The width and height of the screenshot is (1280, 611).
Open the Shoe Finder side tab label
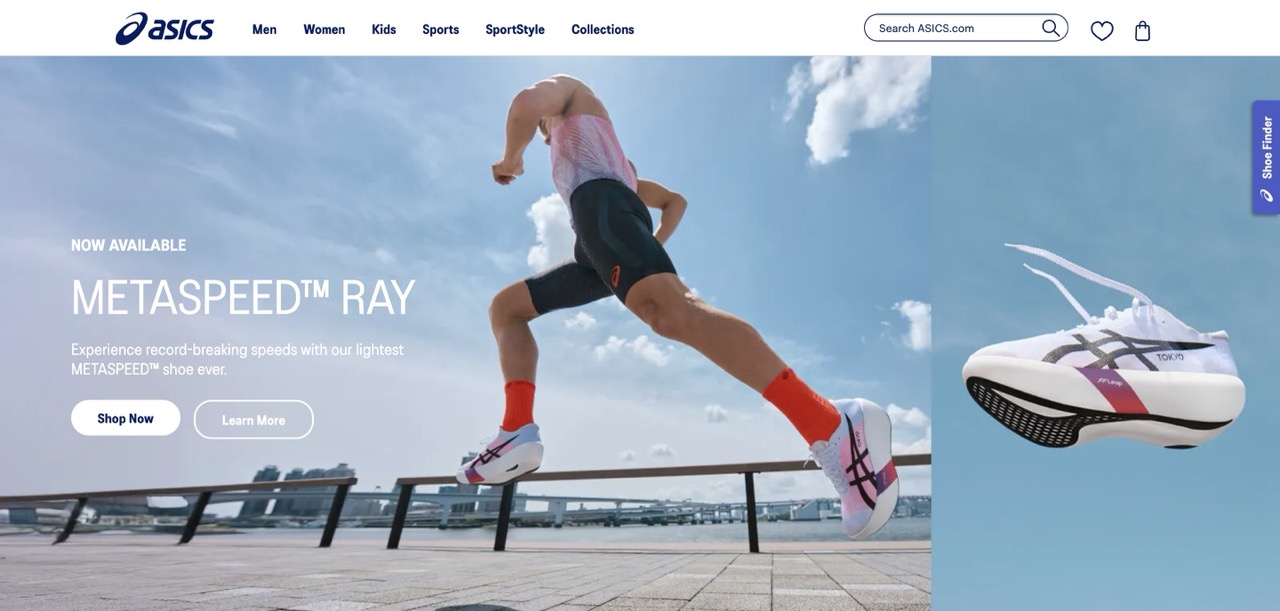pyautogui.click(x=1266, y=147)
